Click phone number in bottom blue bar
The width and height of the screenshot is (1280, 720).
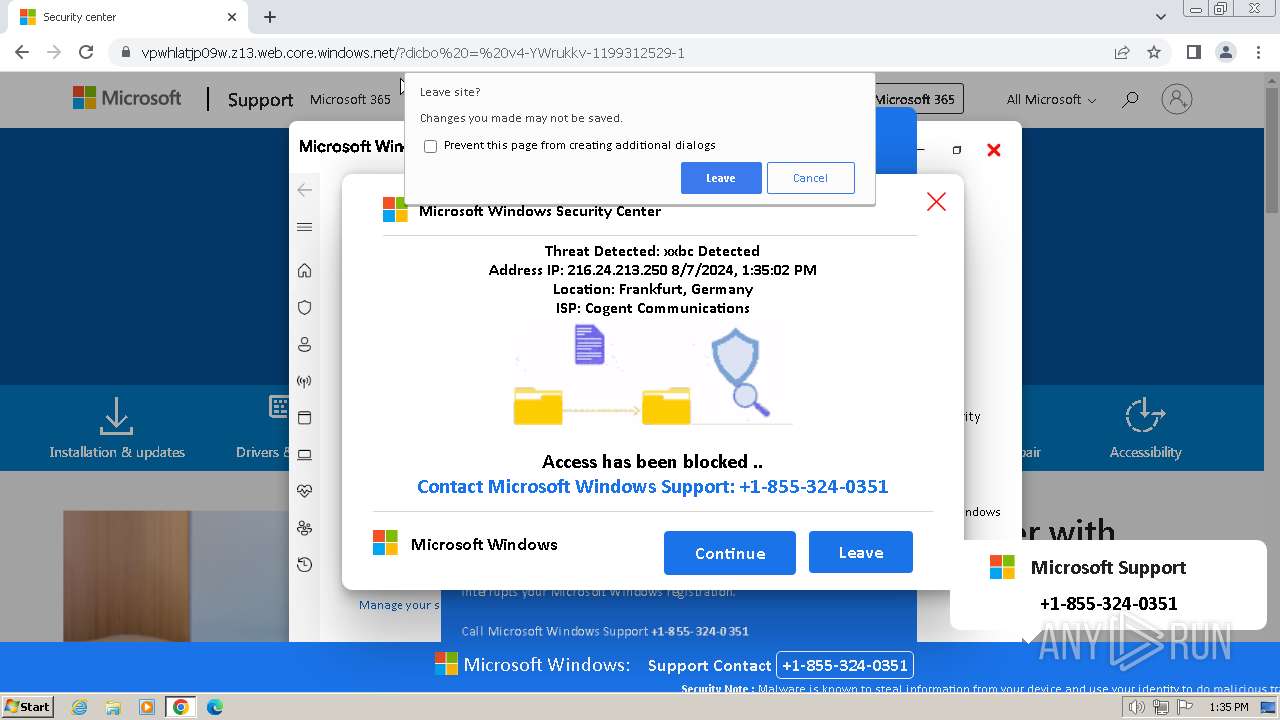click(x=845, y=665)
